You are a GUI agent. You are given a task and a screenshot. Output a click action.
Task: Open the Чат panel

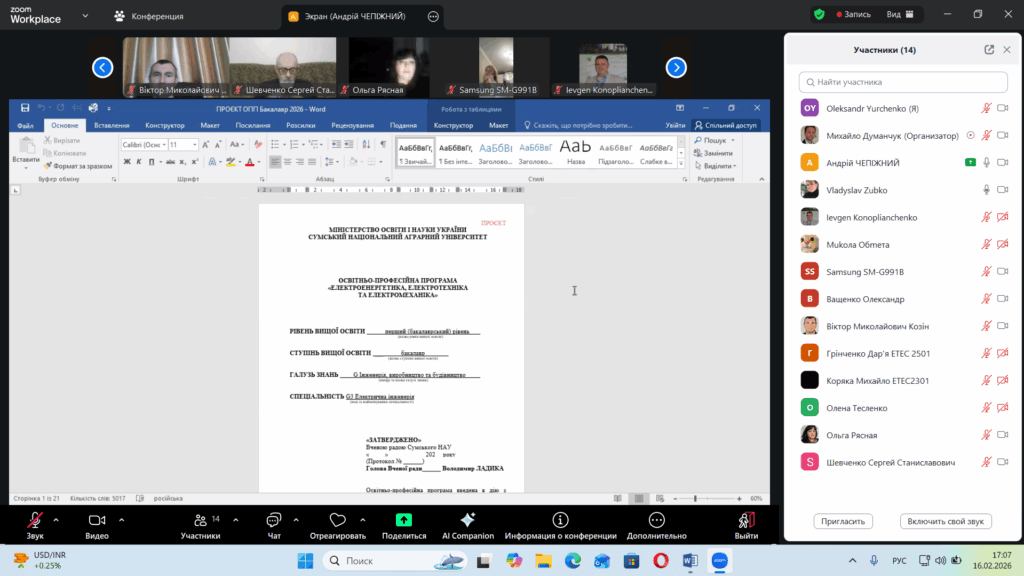pyautogui.click(x=273, y=525)
